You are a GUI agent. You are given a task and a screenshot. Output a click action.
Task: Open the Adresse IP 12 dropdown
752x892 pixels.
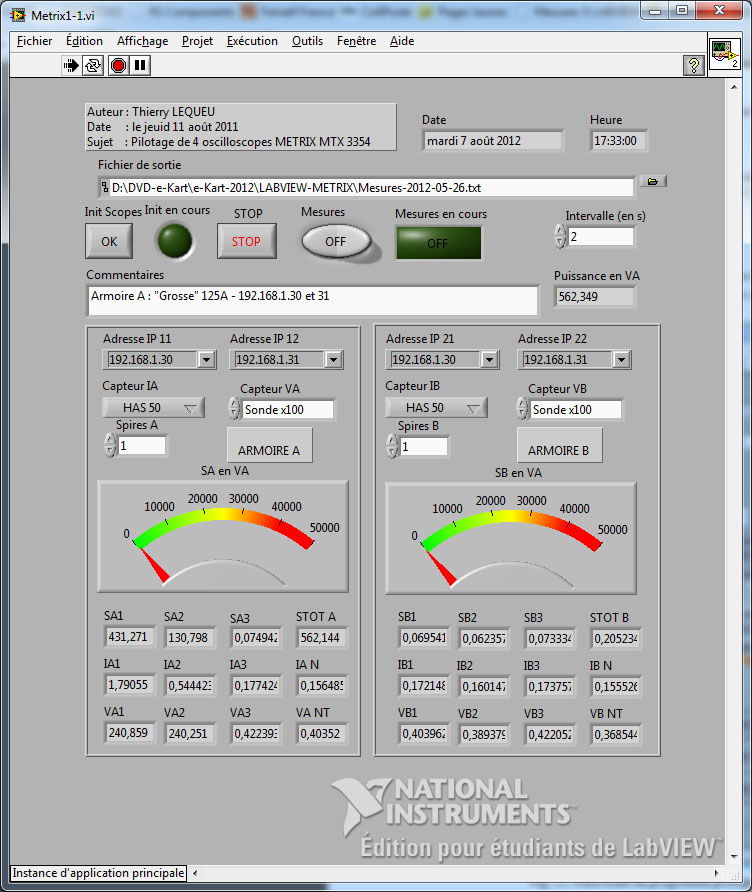(333, 360)
